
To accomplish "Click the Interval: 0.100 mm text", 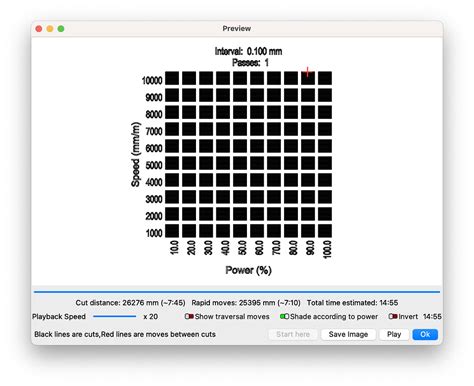I will pos(249,51).
